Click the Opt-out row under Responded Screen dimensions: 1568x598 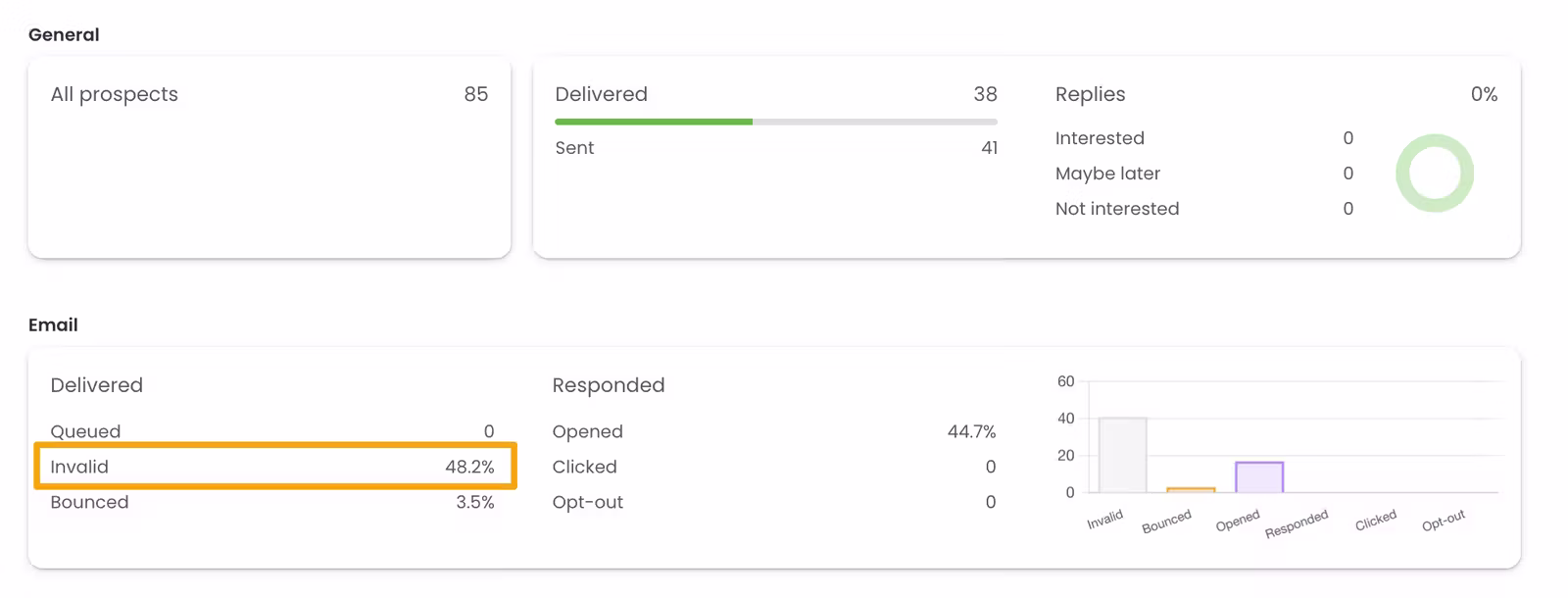[773, 502]
